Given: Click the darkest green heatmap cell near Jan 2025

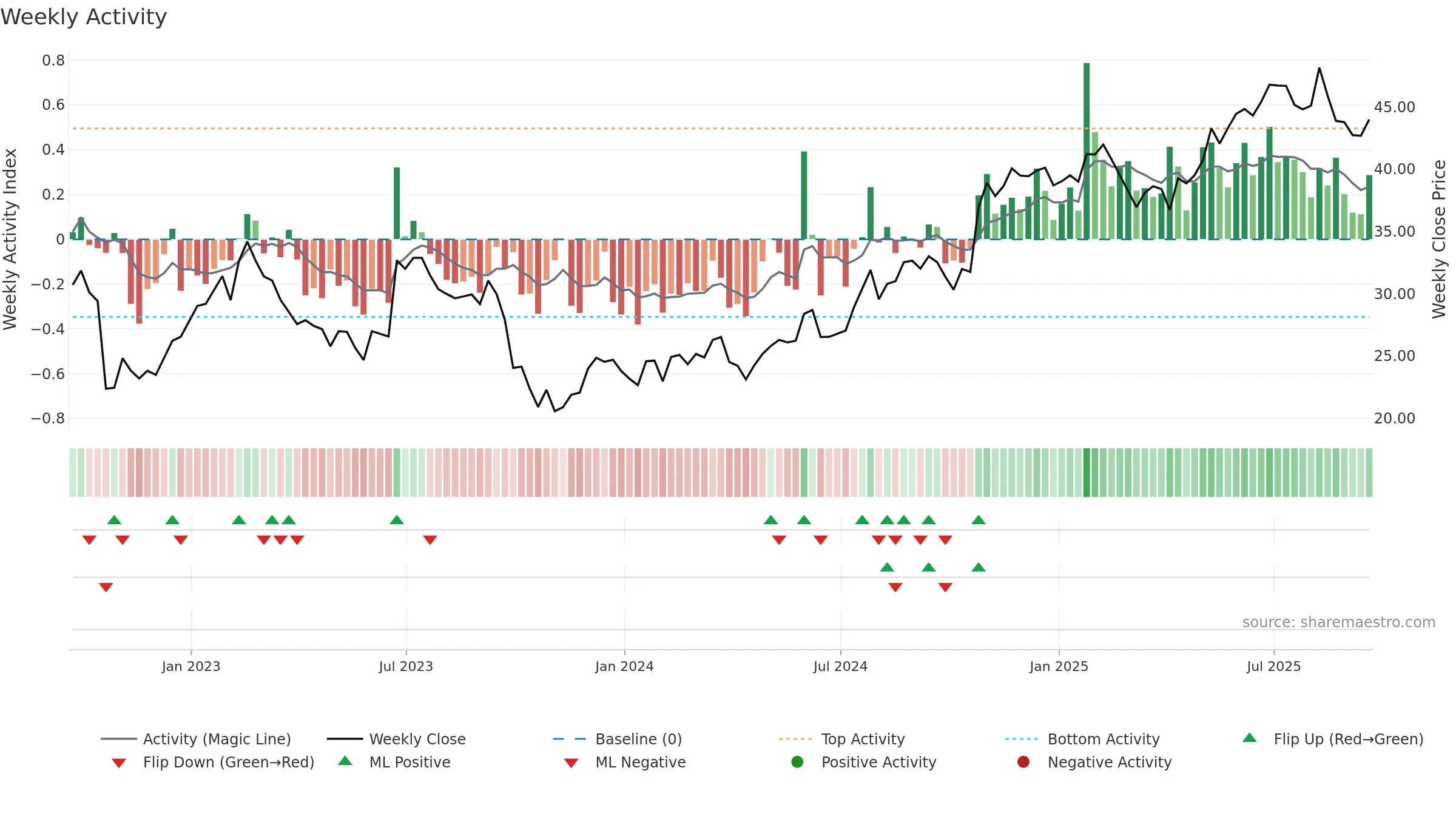Looking at the screenshot, I should tap(1087, 473).
